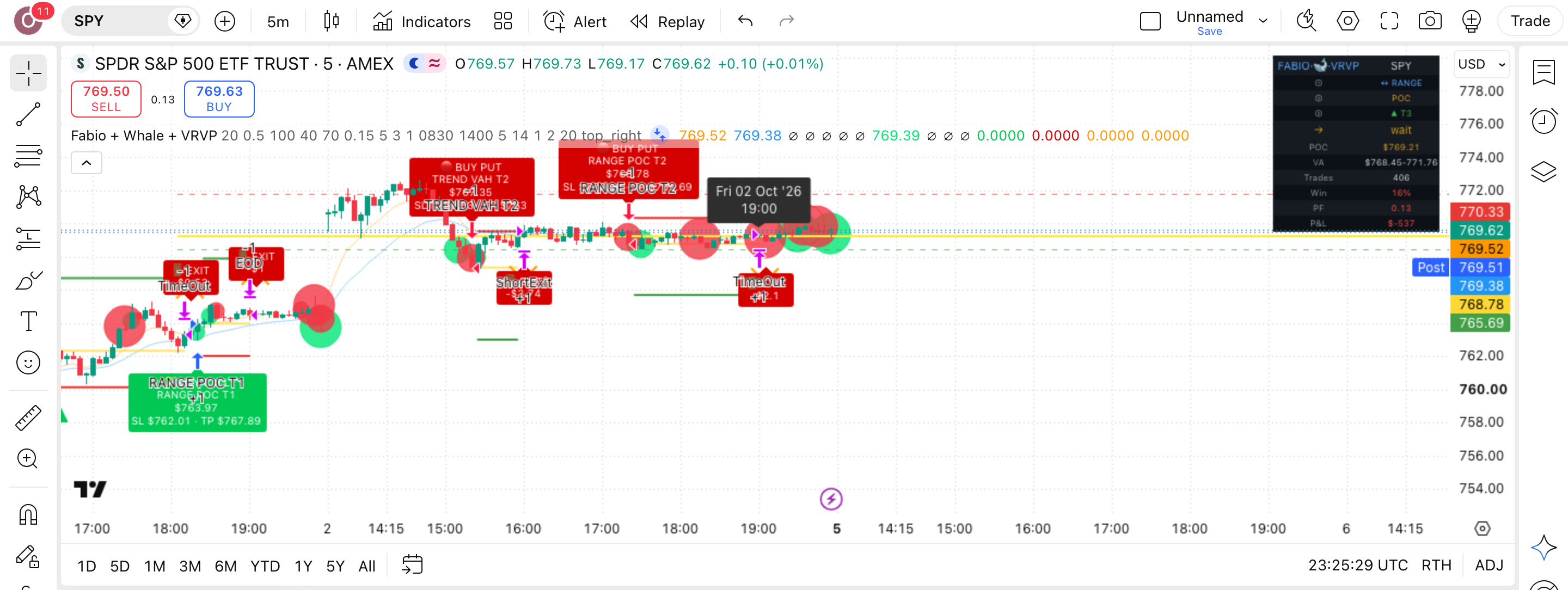Select the trend line drawing tool
The image size is (1568, 590).
tap(28, 114)
